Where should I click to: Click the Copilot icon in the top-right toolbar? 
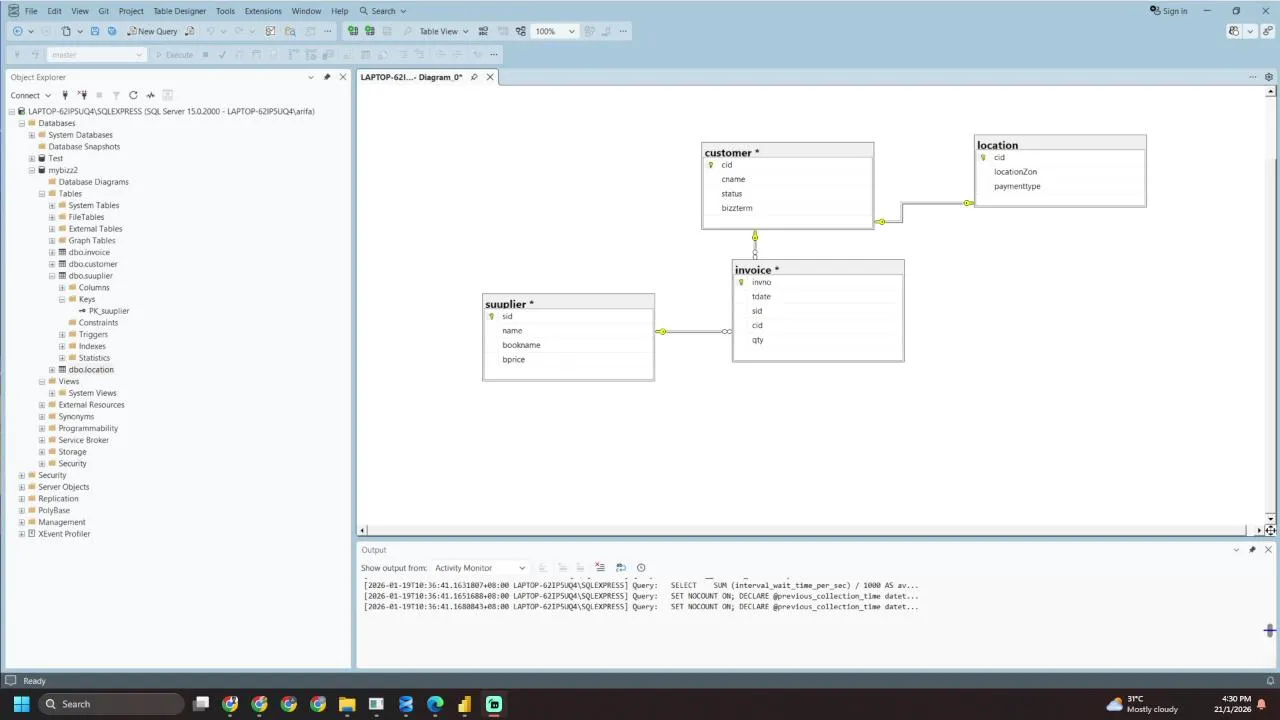1234,31
